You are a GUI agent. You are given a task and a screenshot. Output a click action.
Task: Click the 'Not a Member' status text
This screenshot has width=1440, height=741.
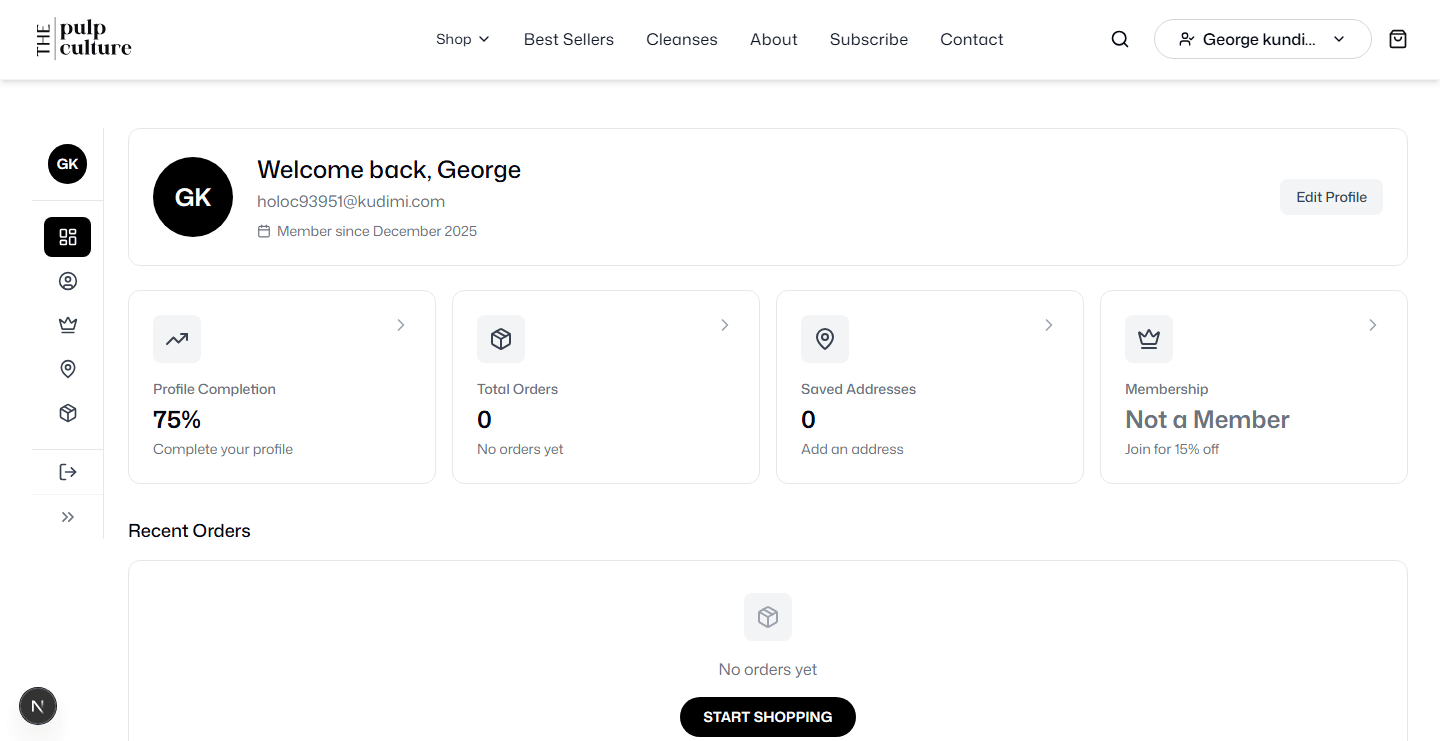(x=1207, y=419)
